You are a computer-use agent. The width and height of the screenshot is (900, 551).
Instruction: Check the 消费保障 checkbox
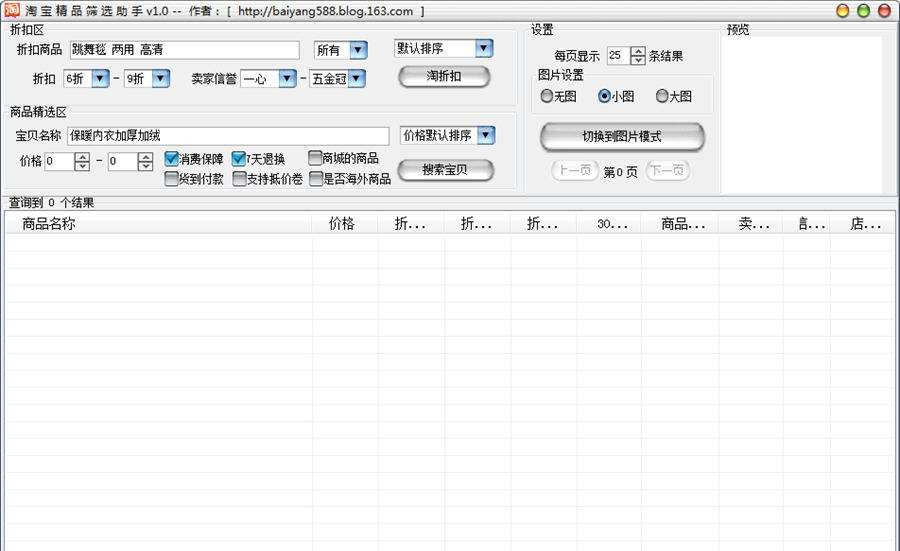pyautogui.click(x=171, y=158)
